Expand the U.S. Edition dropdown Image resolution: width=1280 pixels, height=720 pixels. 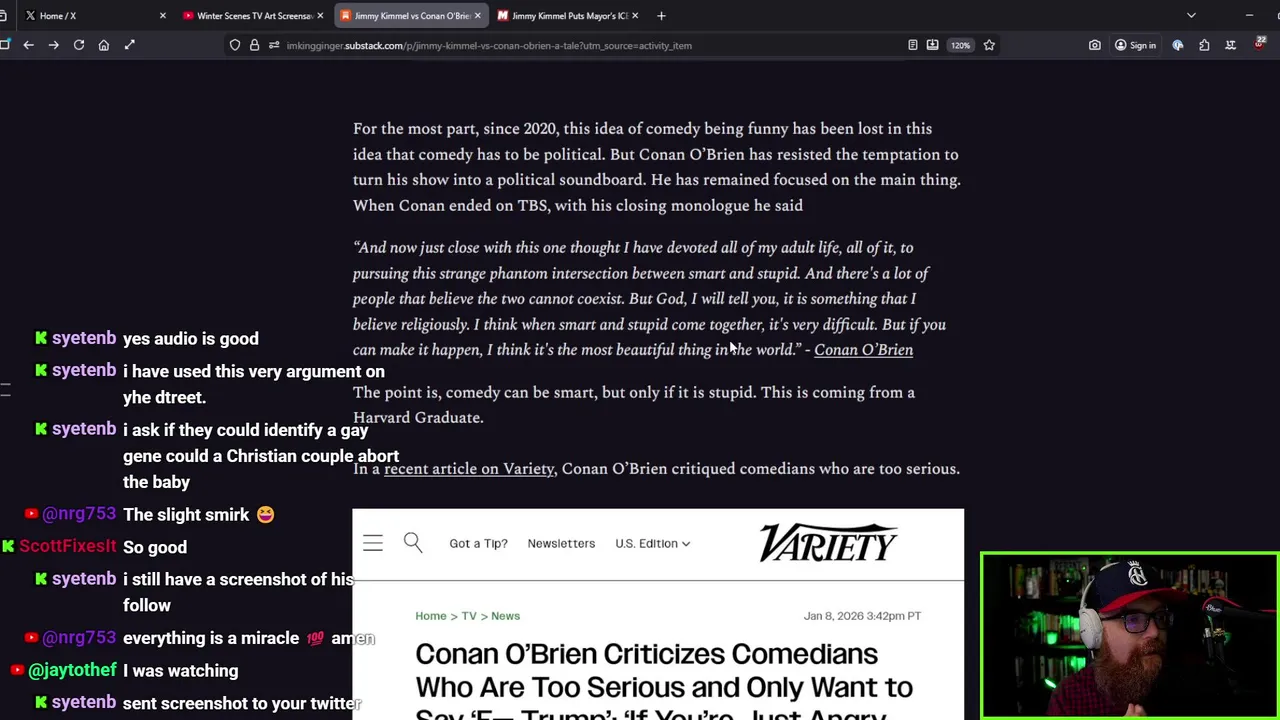point(652,543)
